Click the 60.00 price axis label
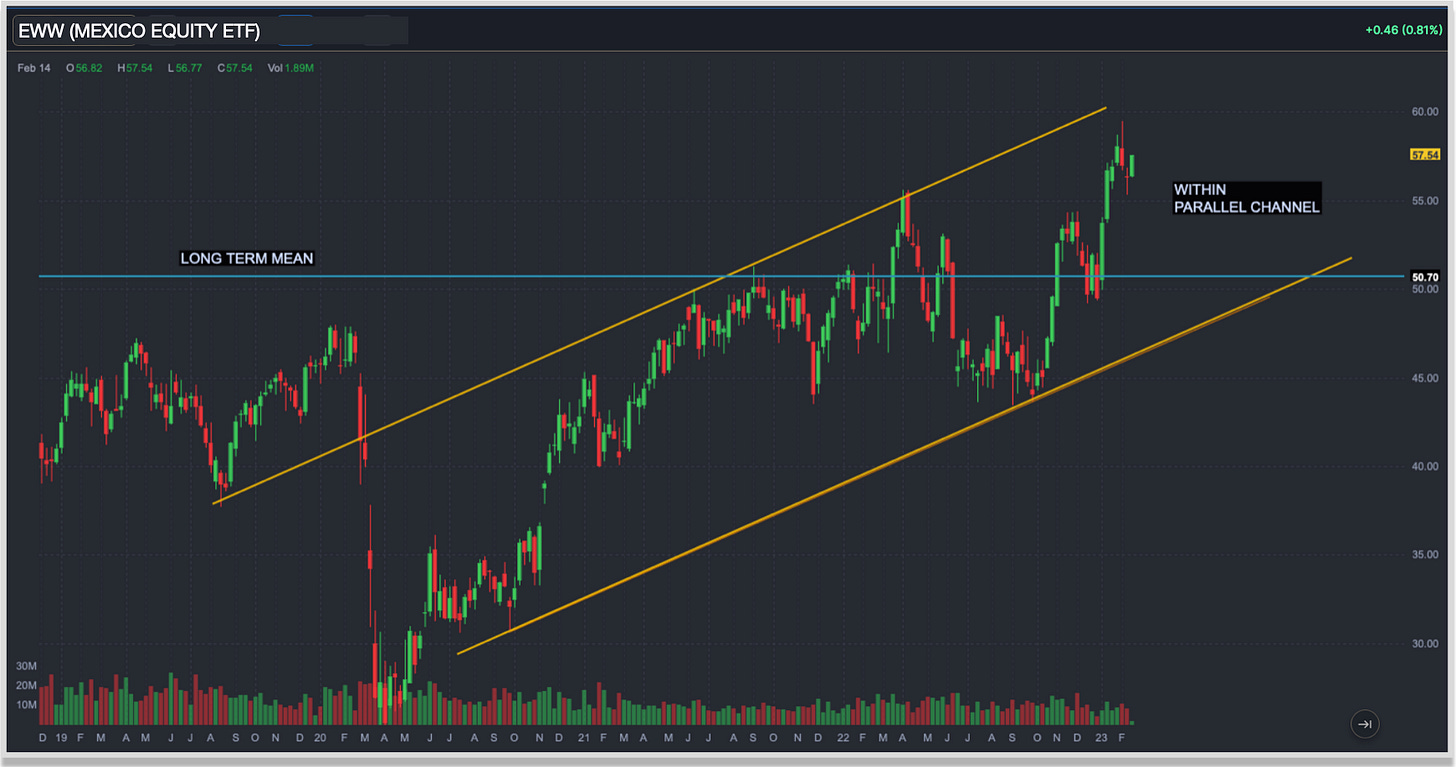 1424,112
